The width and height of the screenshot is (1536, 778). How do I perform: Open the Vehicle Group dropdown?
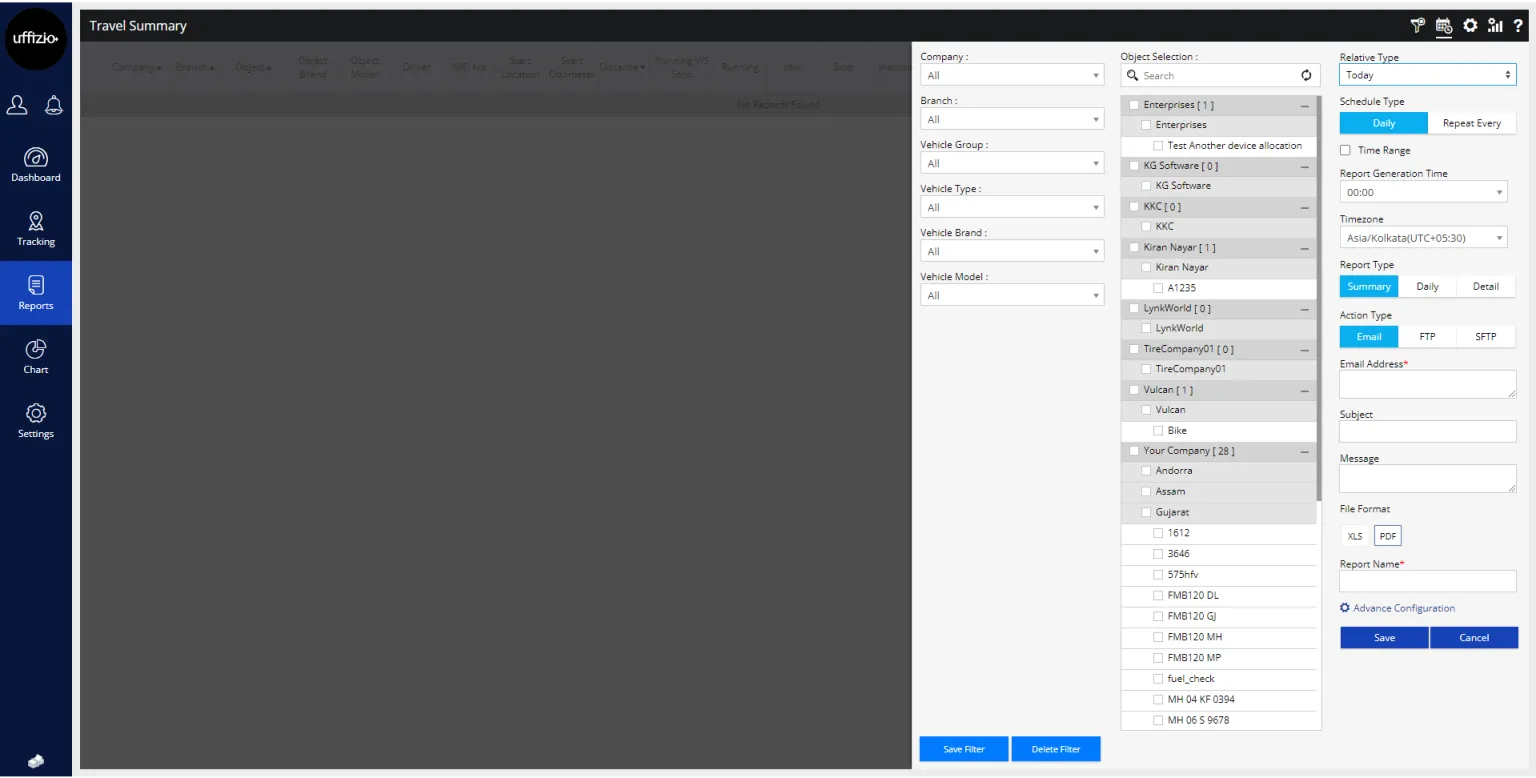[x=1012, y=163]
